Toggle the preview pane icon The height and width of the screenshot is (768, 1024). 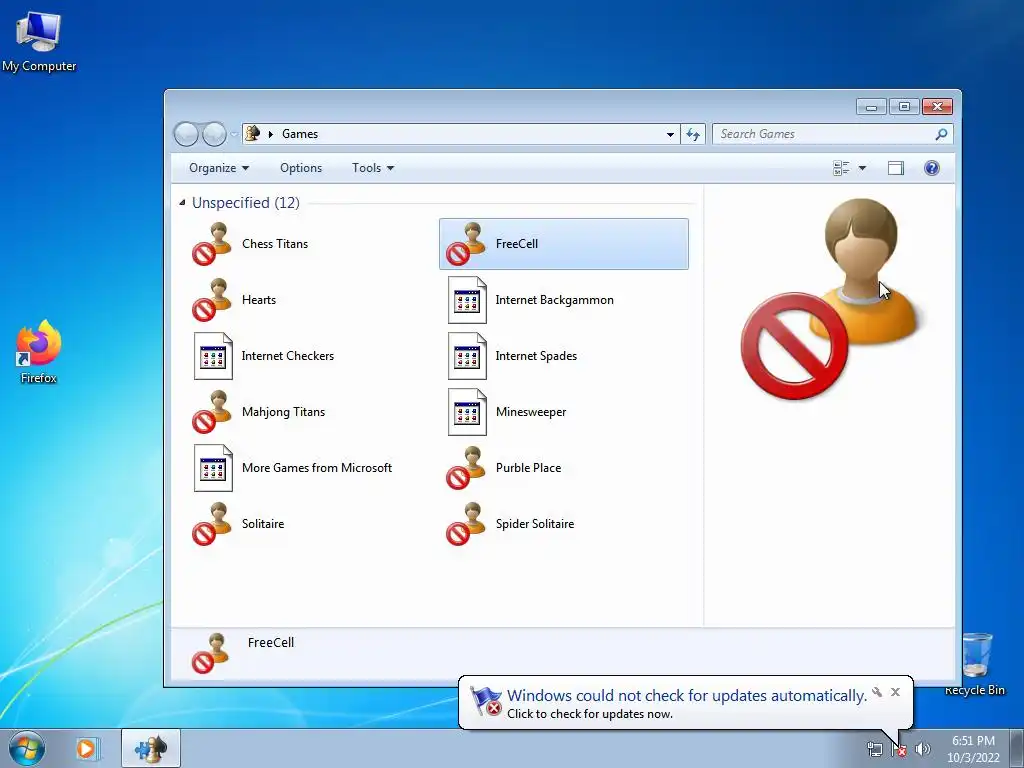coord(896,168)
